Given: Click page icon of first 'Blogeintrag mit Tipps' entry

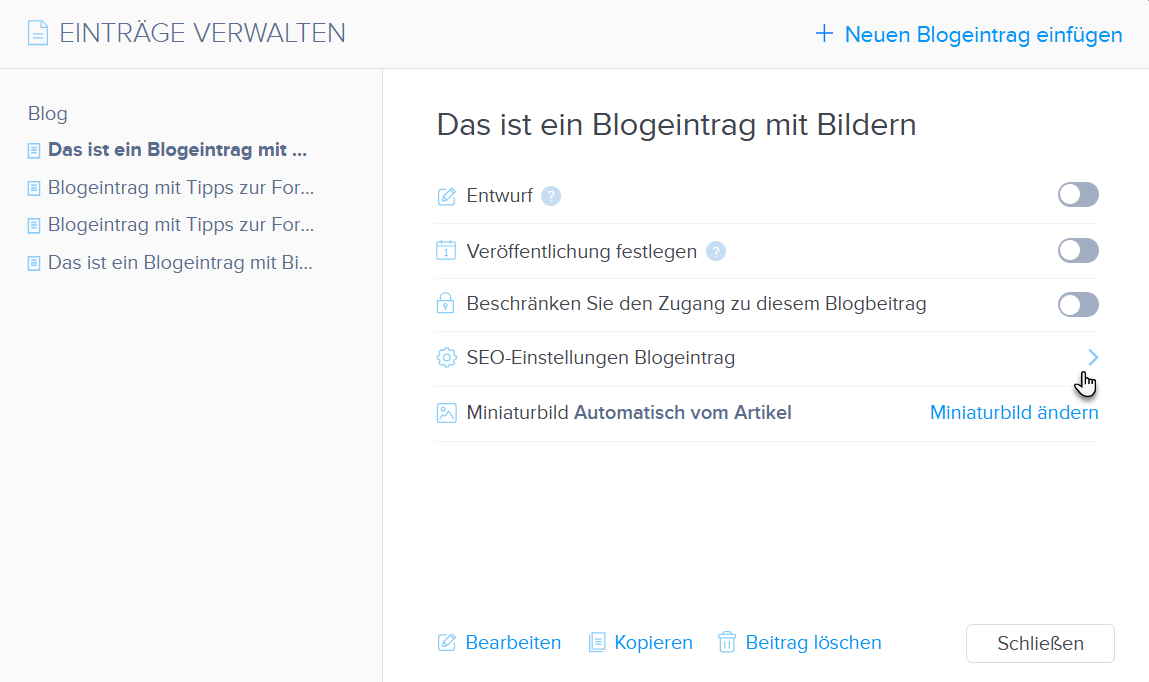Looking at the screenshot, I should (34, 188).
